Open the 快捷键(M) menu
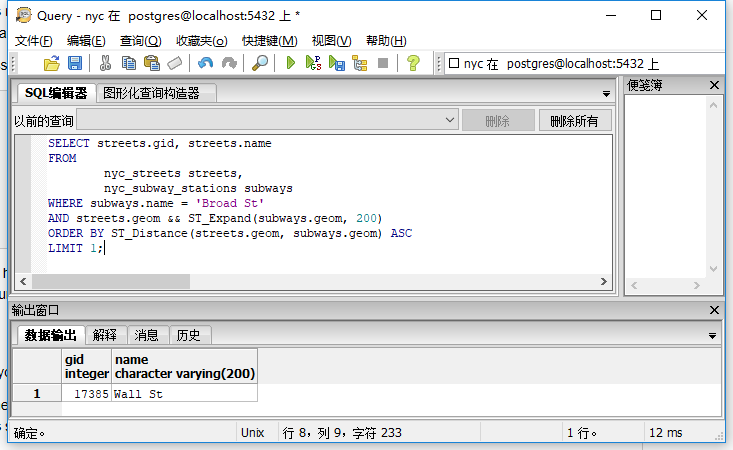The image size is (733, 450). click(269, 41)
